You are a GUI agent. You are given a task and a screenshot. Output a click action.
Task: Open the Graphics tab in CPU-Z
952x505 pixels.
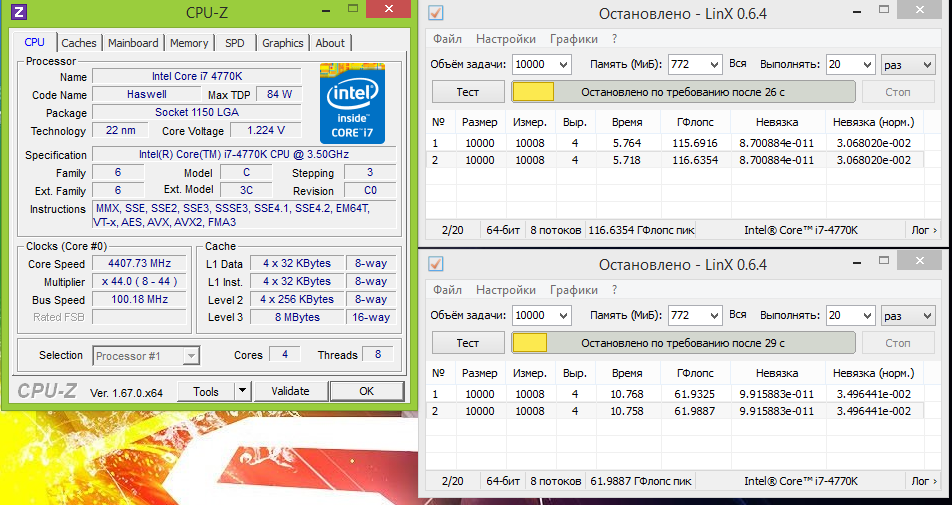(282, 43)
